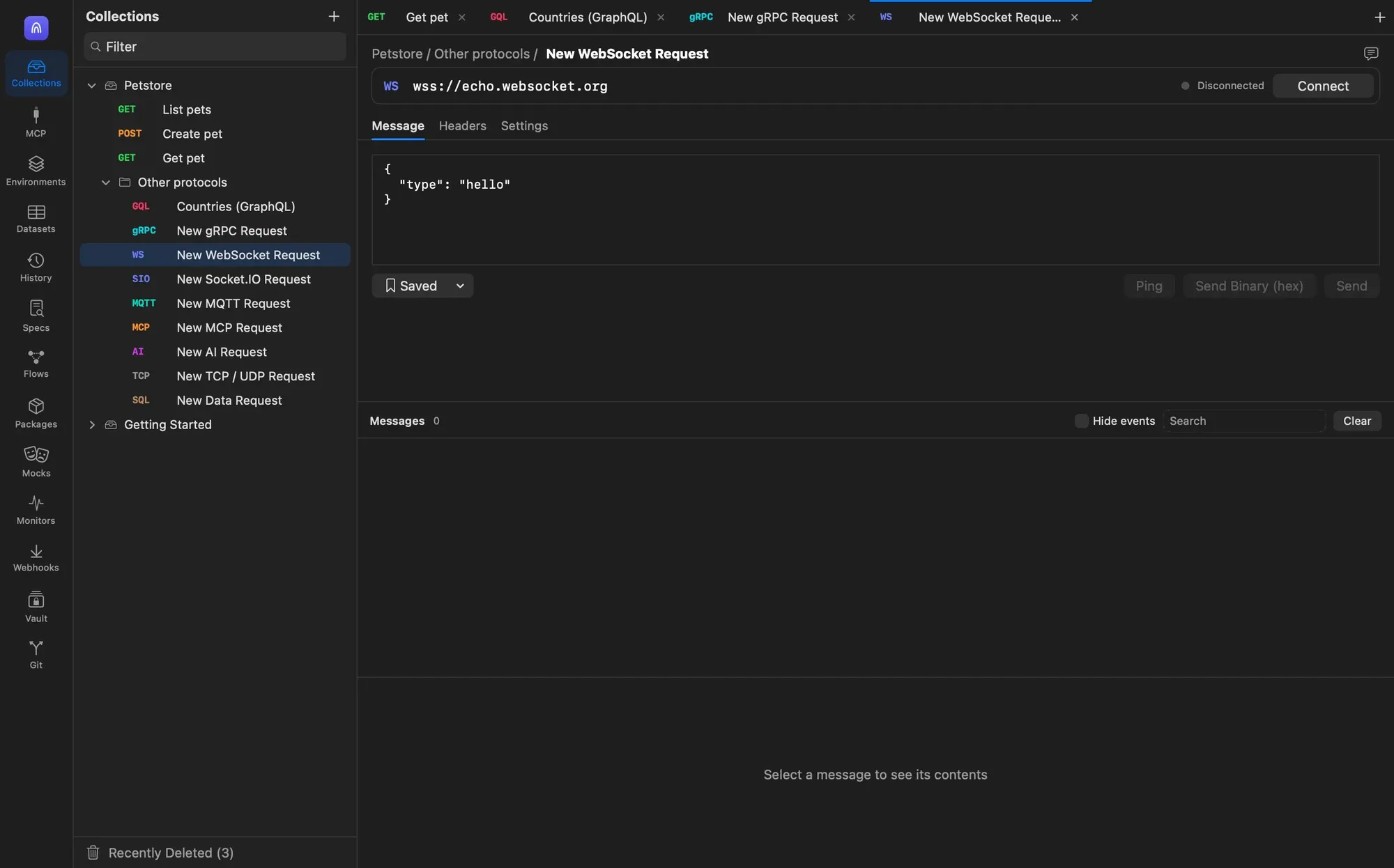This screenshot has width=1394, height=868.
Task: Open the Packages section
Action: point(36,413)
